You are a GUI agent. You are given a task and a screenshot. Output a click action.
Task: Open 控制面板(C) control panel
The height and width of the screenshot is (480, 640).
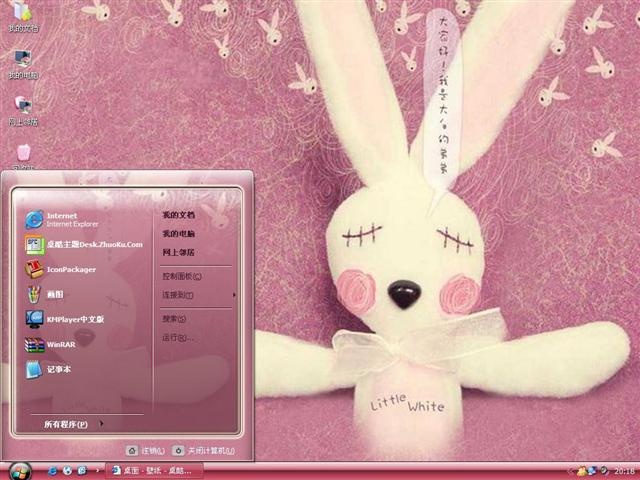(182, 276)
